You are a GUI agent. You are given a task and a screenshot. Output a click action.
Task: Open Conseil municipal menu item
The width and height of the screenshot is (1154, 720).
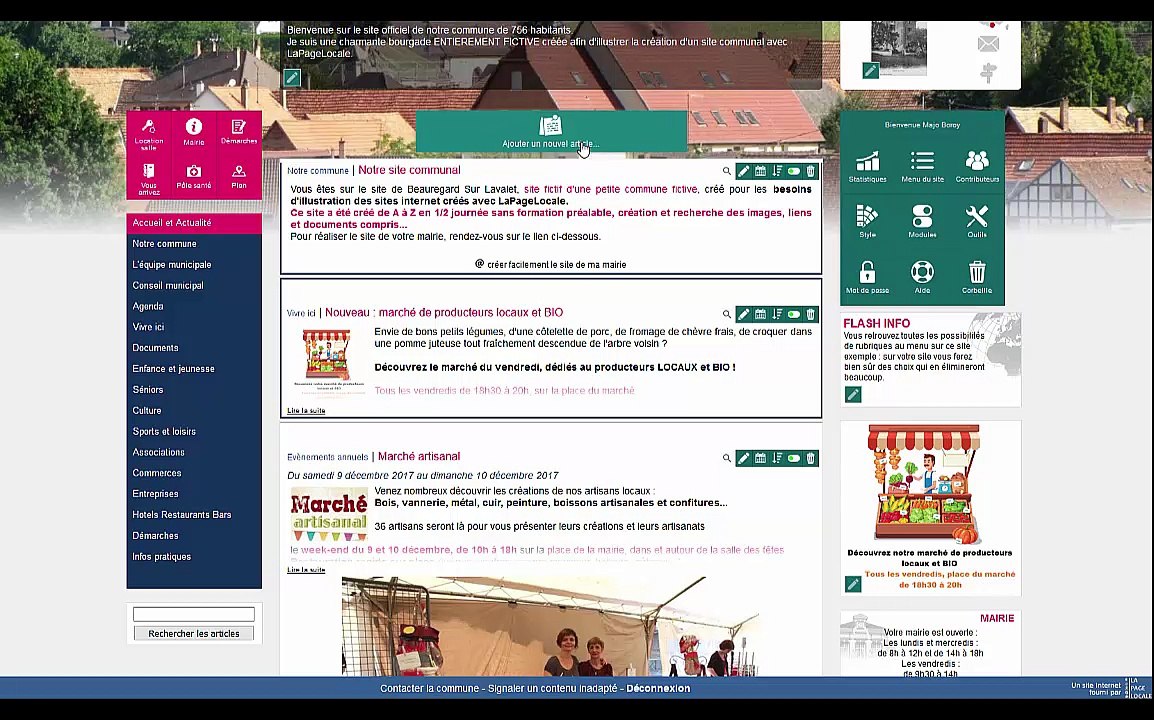[194, 286]
